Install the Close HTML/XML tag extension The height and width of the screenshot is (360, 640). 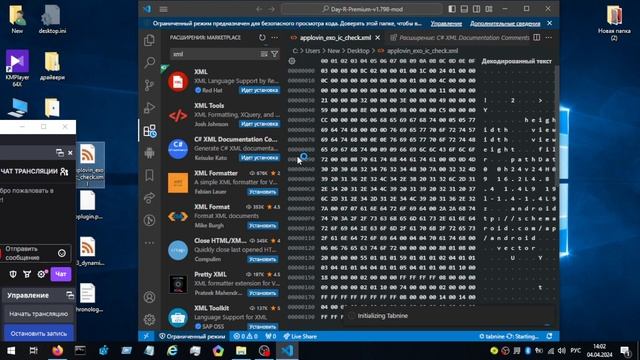pos(262,259)
